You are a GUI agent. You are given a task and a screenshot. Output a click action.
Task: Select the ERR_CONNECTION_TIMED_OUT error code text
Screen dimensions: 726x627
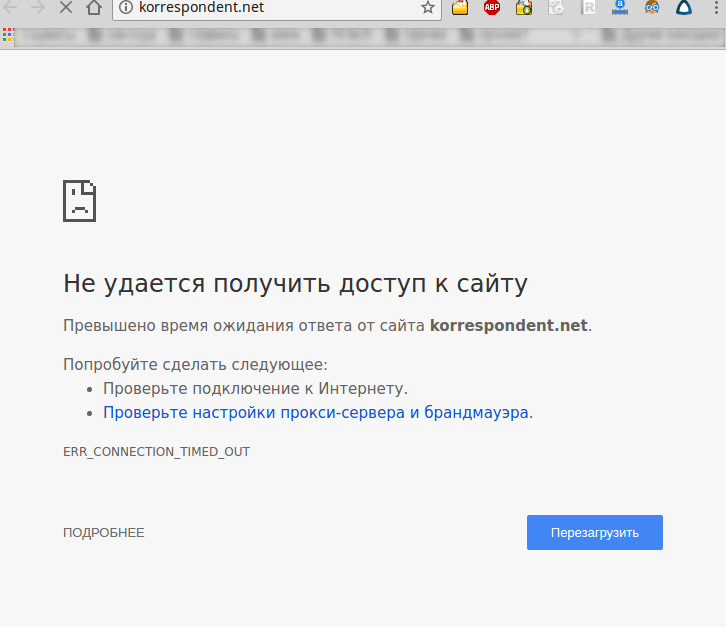(x=156, y=451)
